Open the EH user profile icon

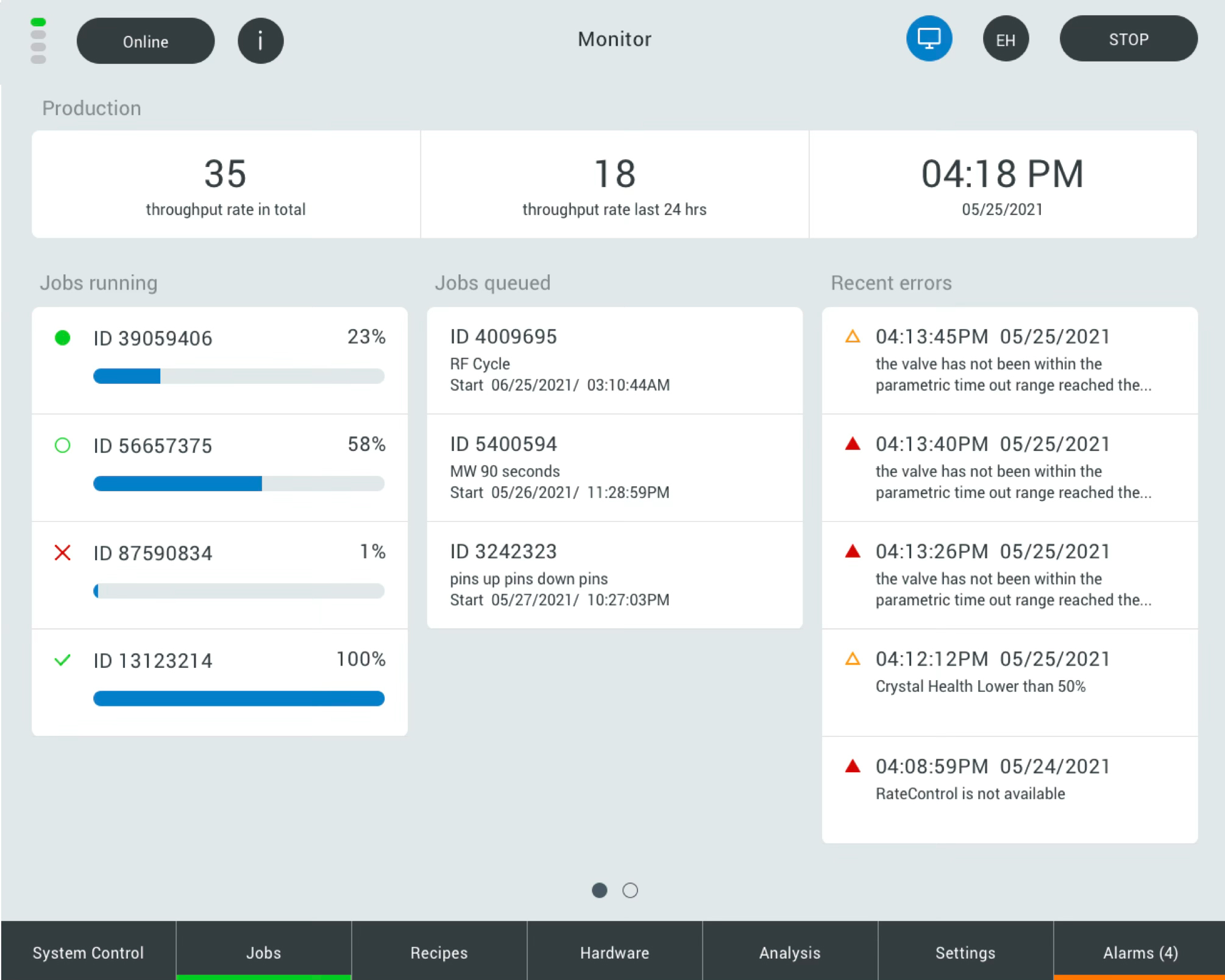1006,40
